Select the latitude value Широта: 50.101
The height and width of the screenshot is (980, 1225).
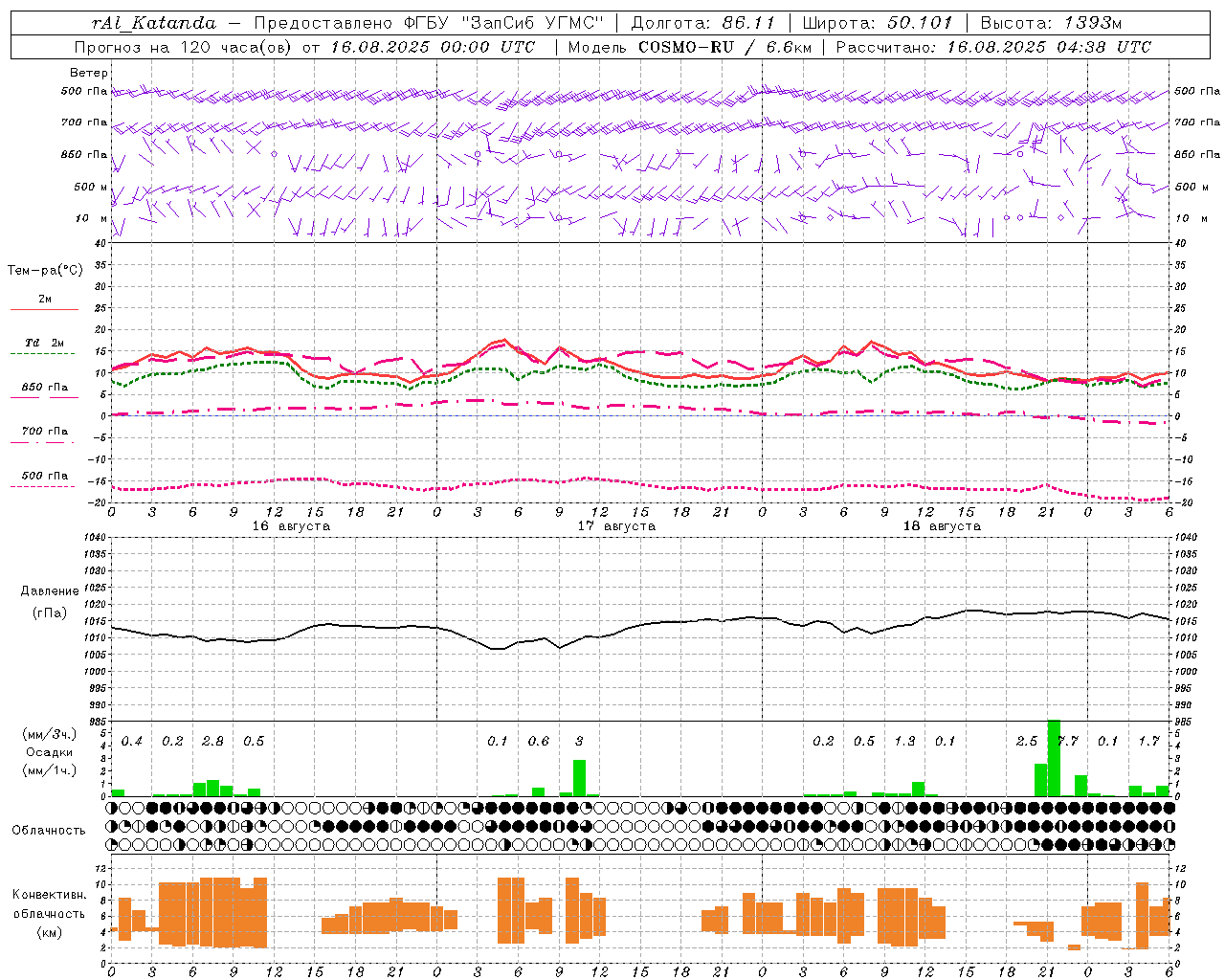pyautogui.click(x=878, y=23)
